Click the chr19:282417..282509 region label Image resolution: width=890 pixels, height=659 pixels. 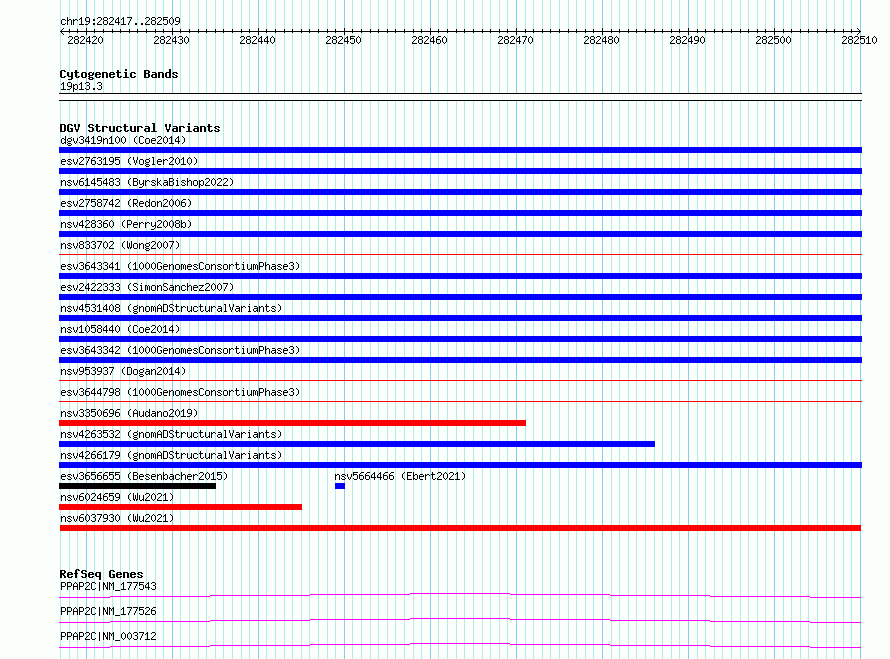[x=120, y=21]
